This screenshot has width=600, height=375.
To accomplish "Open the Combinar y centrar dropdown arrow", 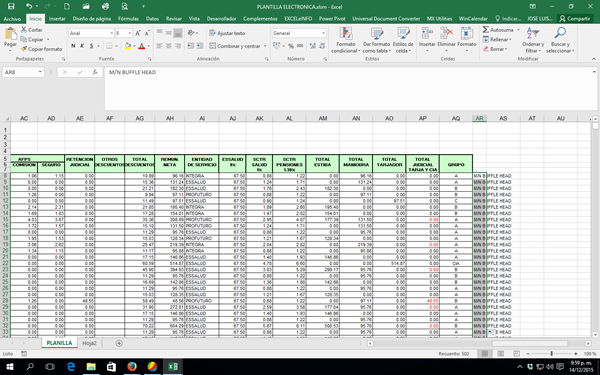I will (265, 46).
